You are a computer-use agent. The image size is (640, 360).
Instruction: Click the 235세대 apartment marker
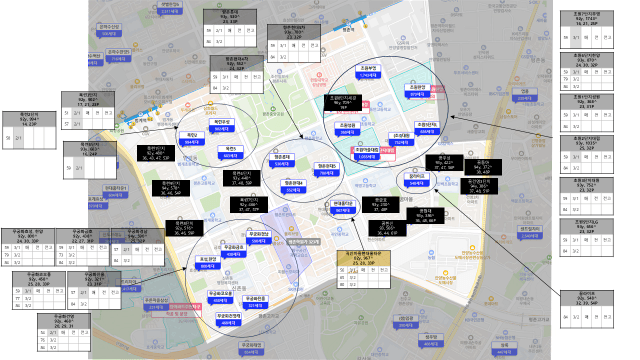click(525, 95)
